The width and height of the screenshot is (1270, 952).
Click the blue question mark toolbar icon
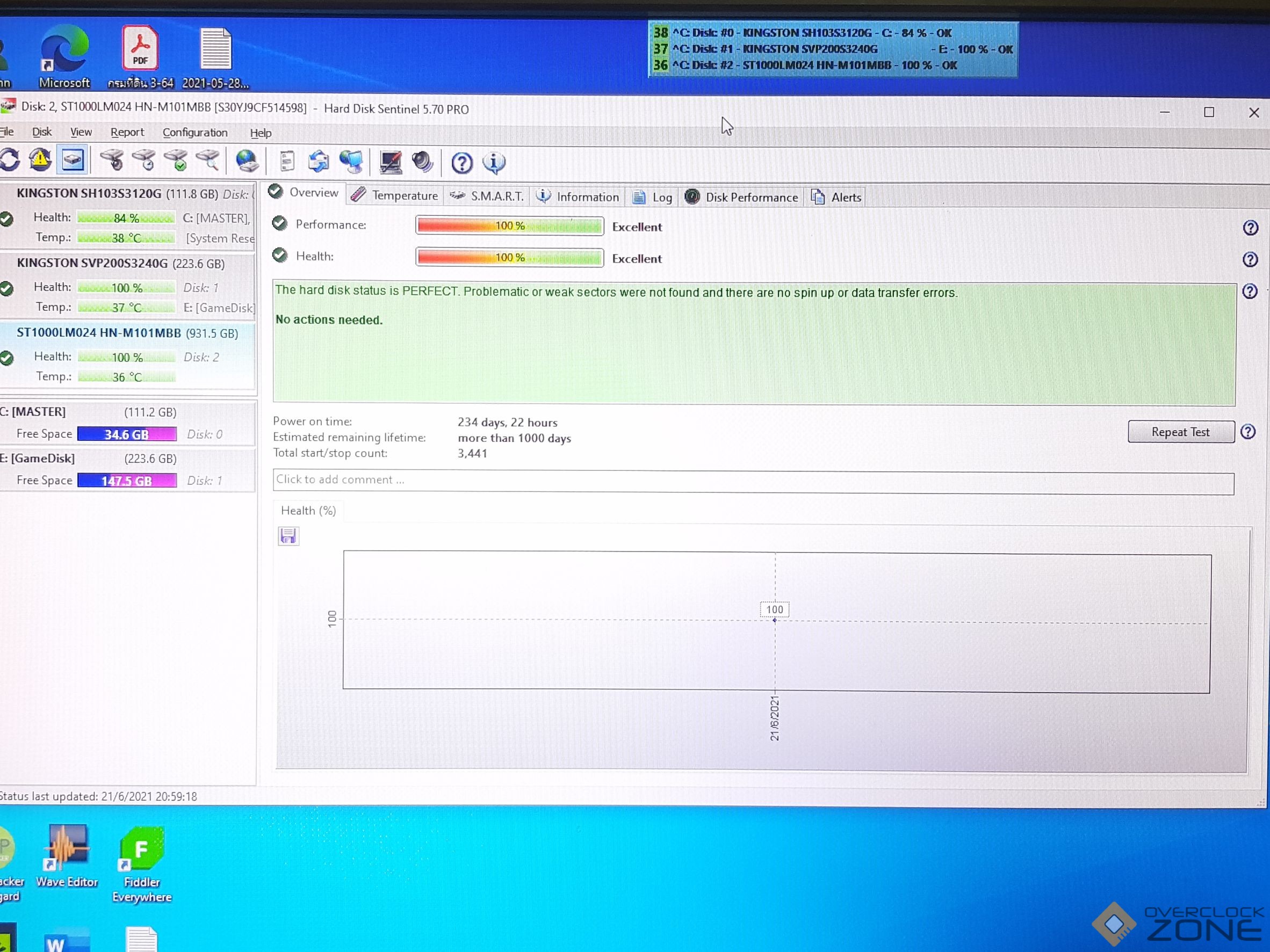click(461, 163)
